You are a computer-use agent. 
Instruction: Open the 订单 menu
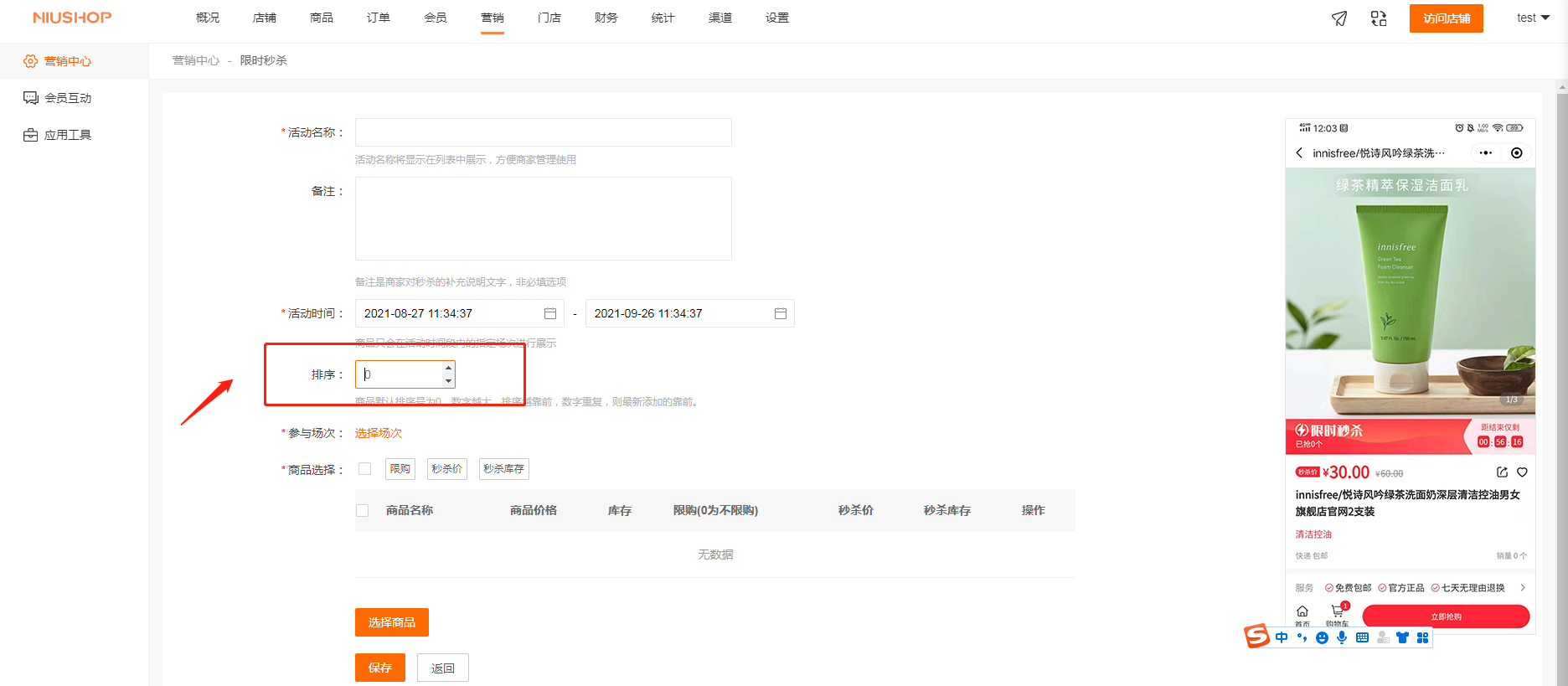379,18
